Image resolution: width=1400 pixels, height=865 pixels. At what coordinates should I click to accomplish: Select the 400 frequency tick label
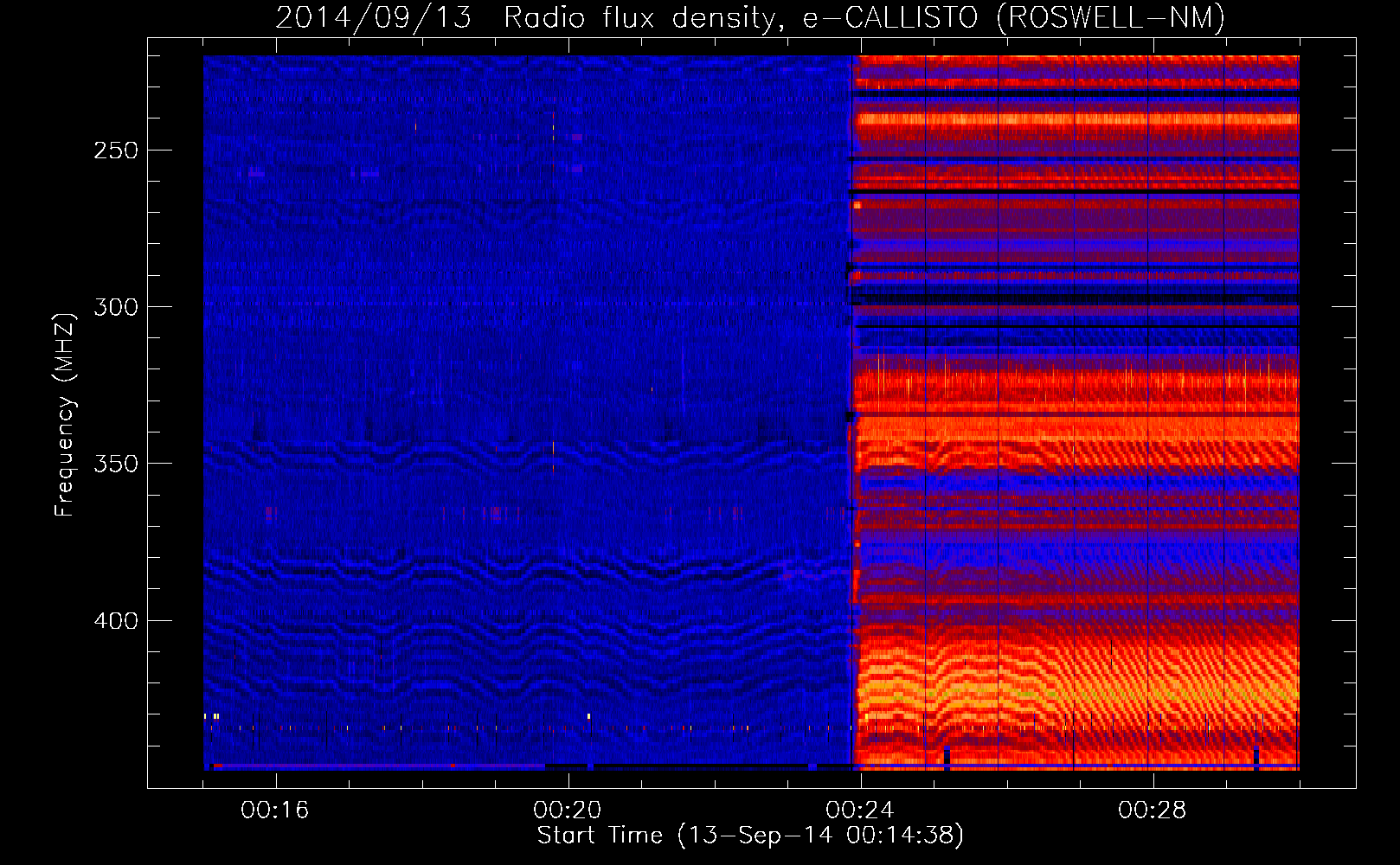click(x=116, y=621)
